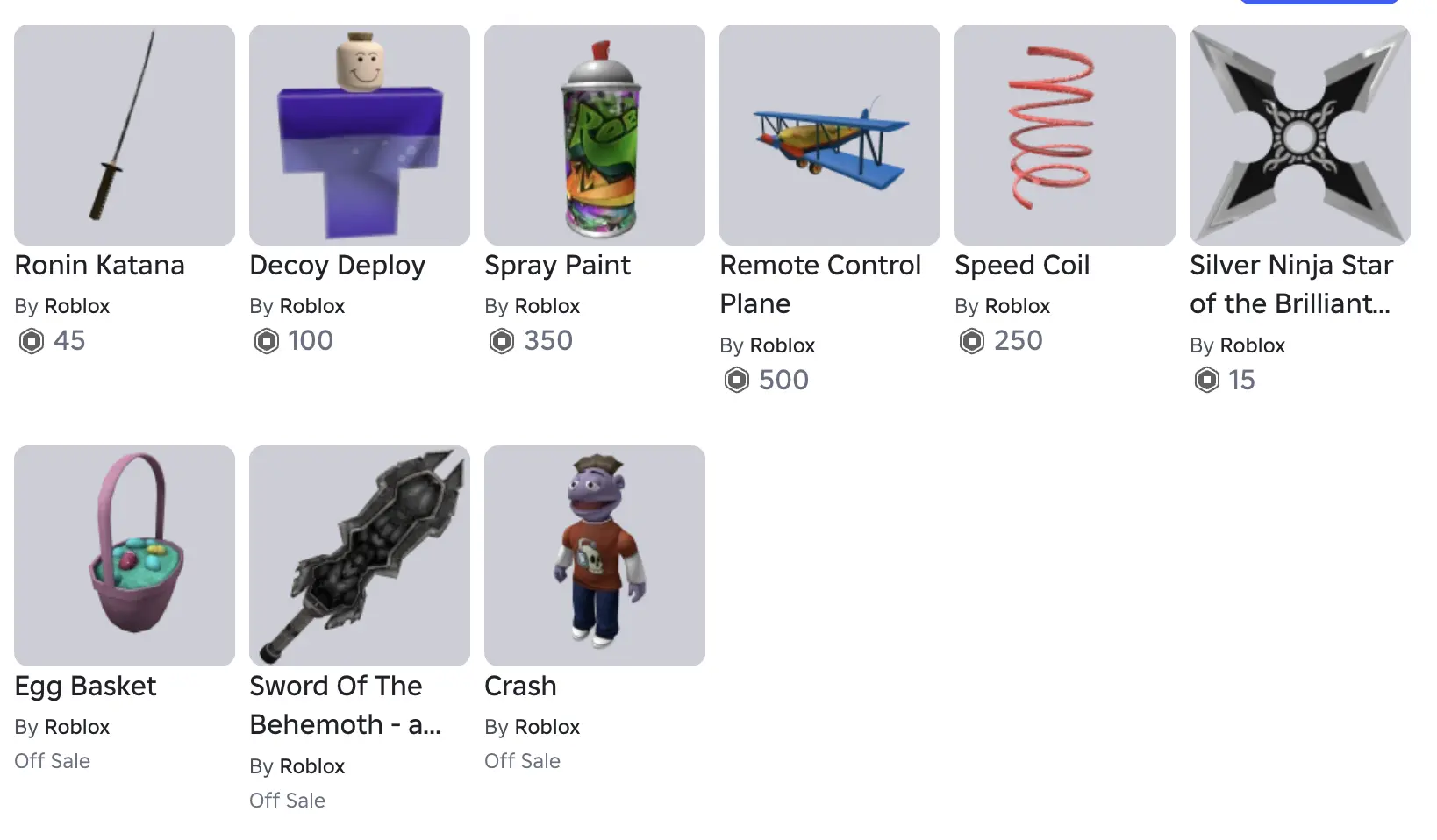Open the Spray Paint can thumbnail
The width and height of the screenshot is (1437, 840).
(595, 135)
